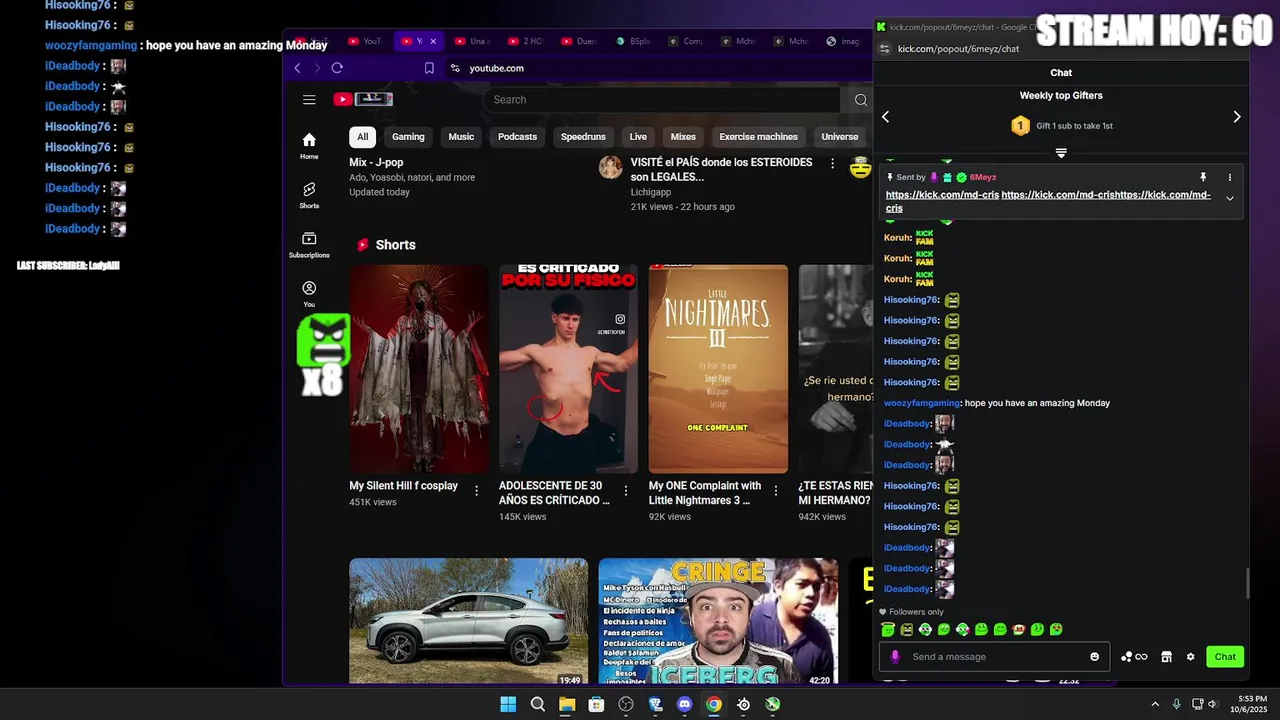Reload the YouTube page
Image resolution: width=1280 pixels, height=720 pixels.
pos(337,68)
